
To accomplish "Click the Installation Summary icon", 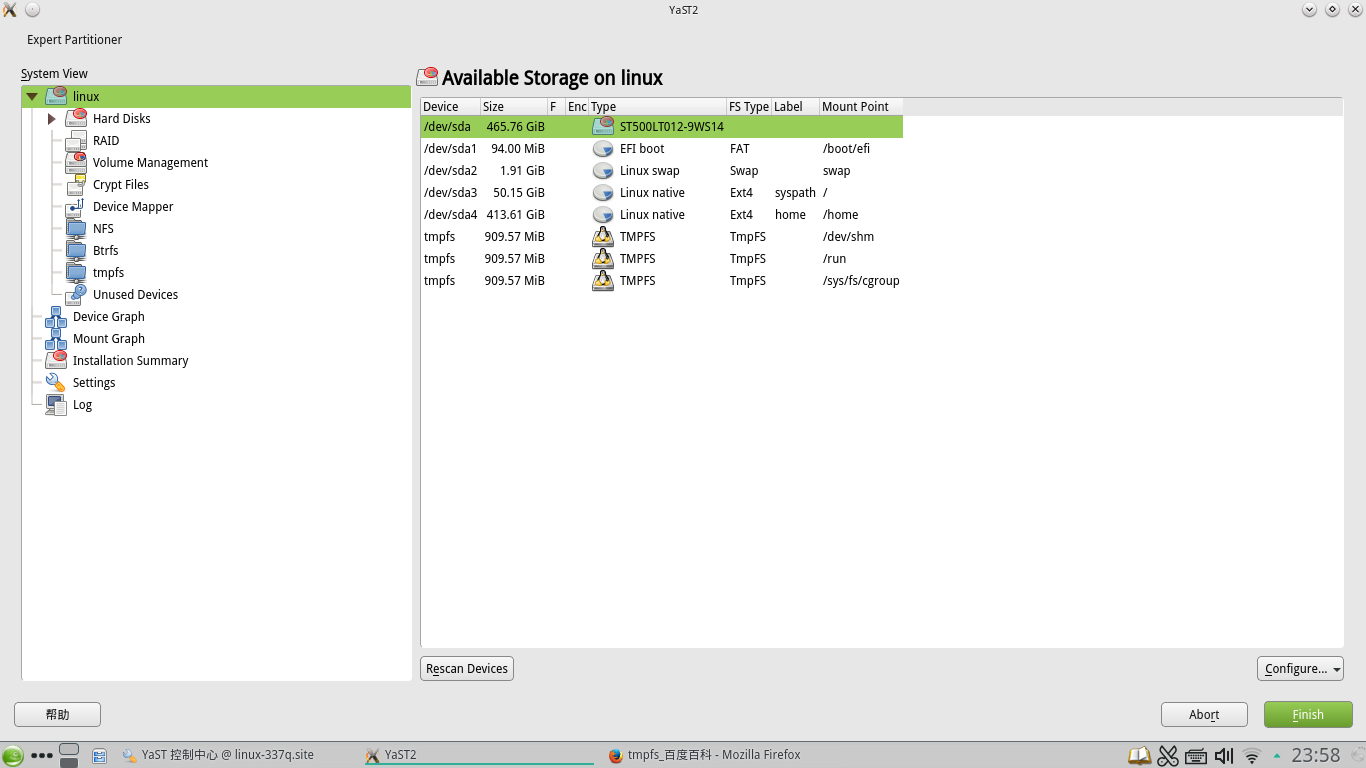I will (56, 360).
